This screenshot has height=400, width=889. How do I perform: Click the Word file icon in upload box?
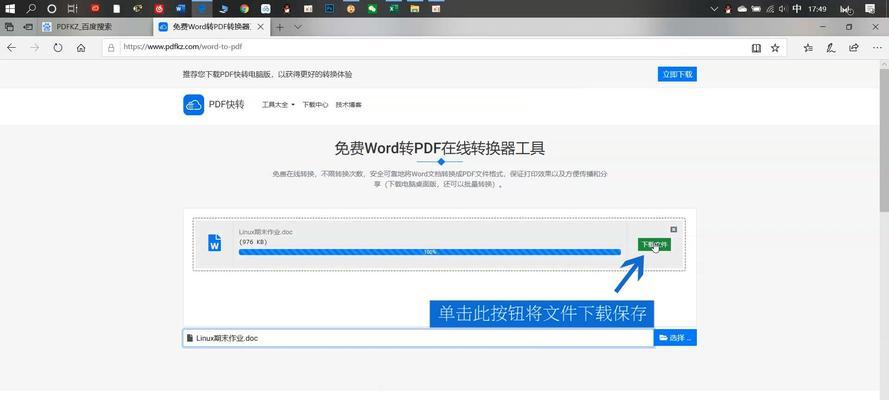tap(214, 242)
